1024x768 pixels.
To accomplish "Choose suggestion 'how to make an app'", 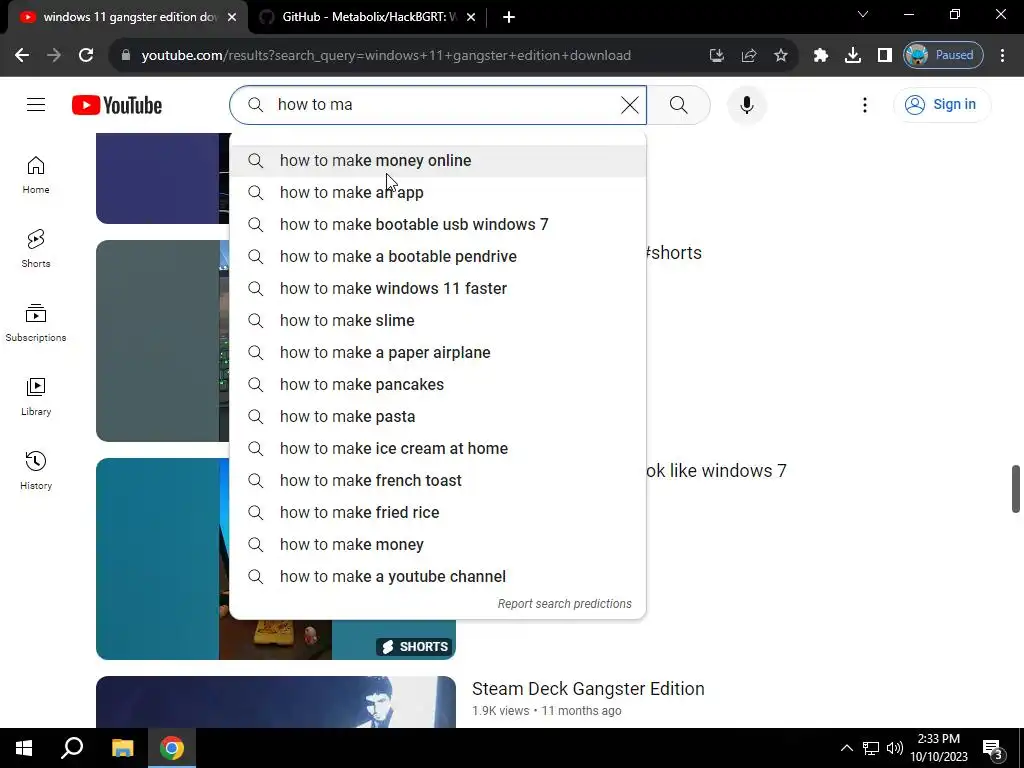I will [438, 193].
